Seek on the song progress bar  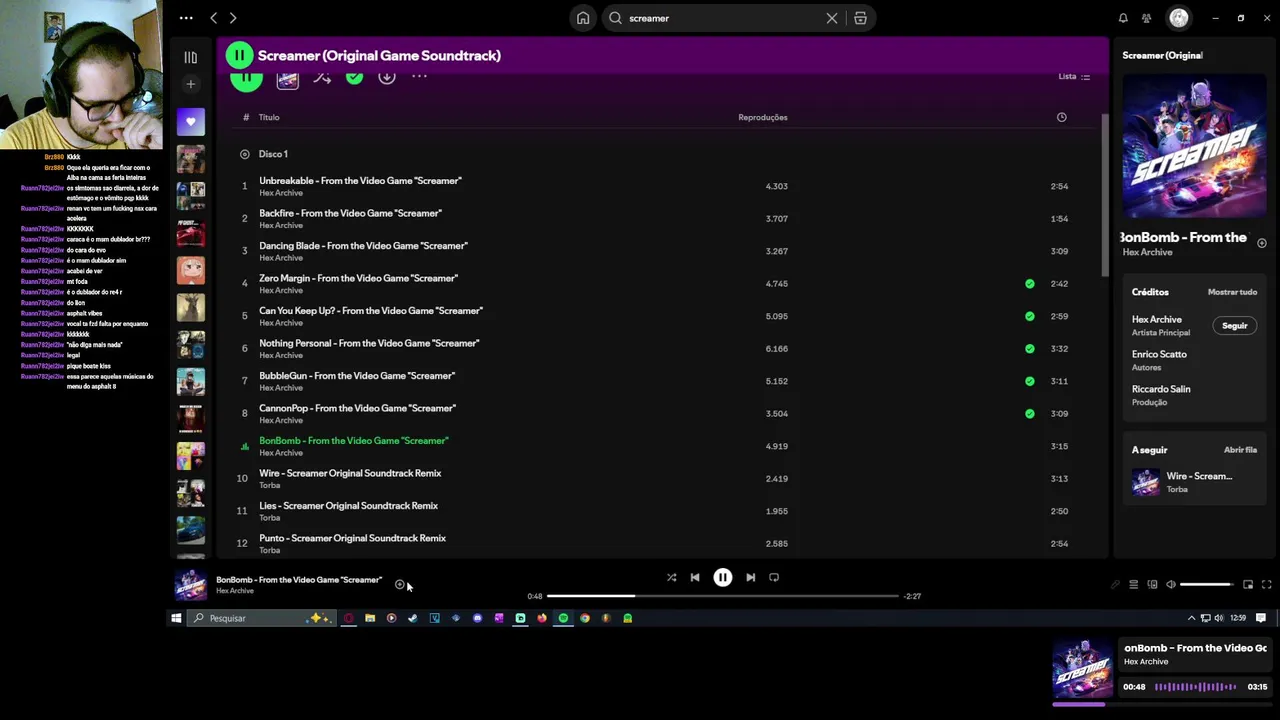coord(723,596)
